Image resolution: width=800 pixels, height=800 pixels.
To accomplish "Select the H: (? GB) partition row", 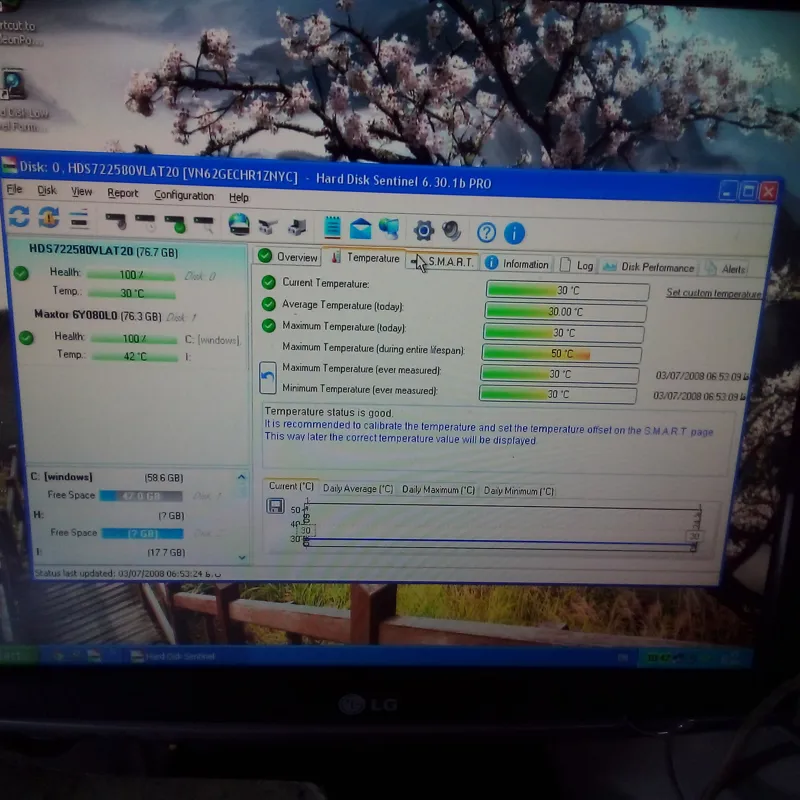I will (x=108, y=515).
